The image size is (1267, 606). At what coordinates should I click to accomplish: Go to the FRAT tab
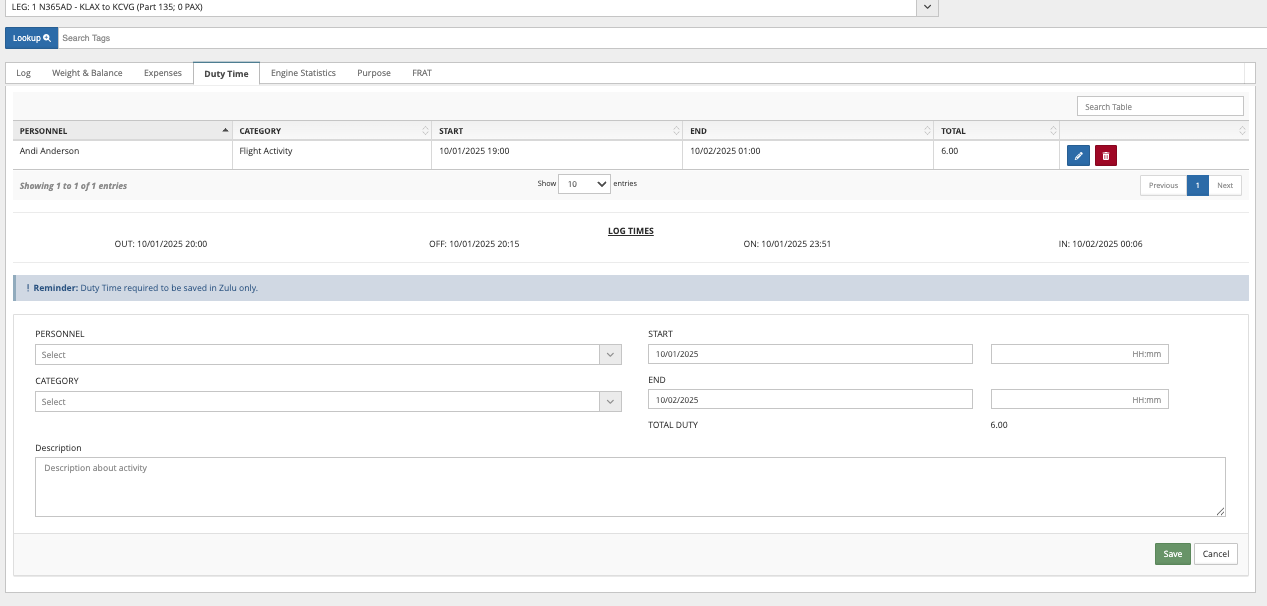pos(422,73)
